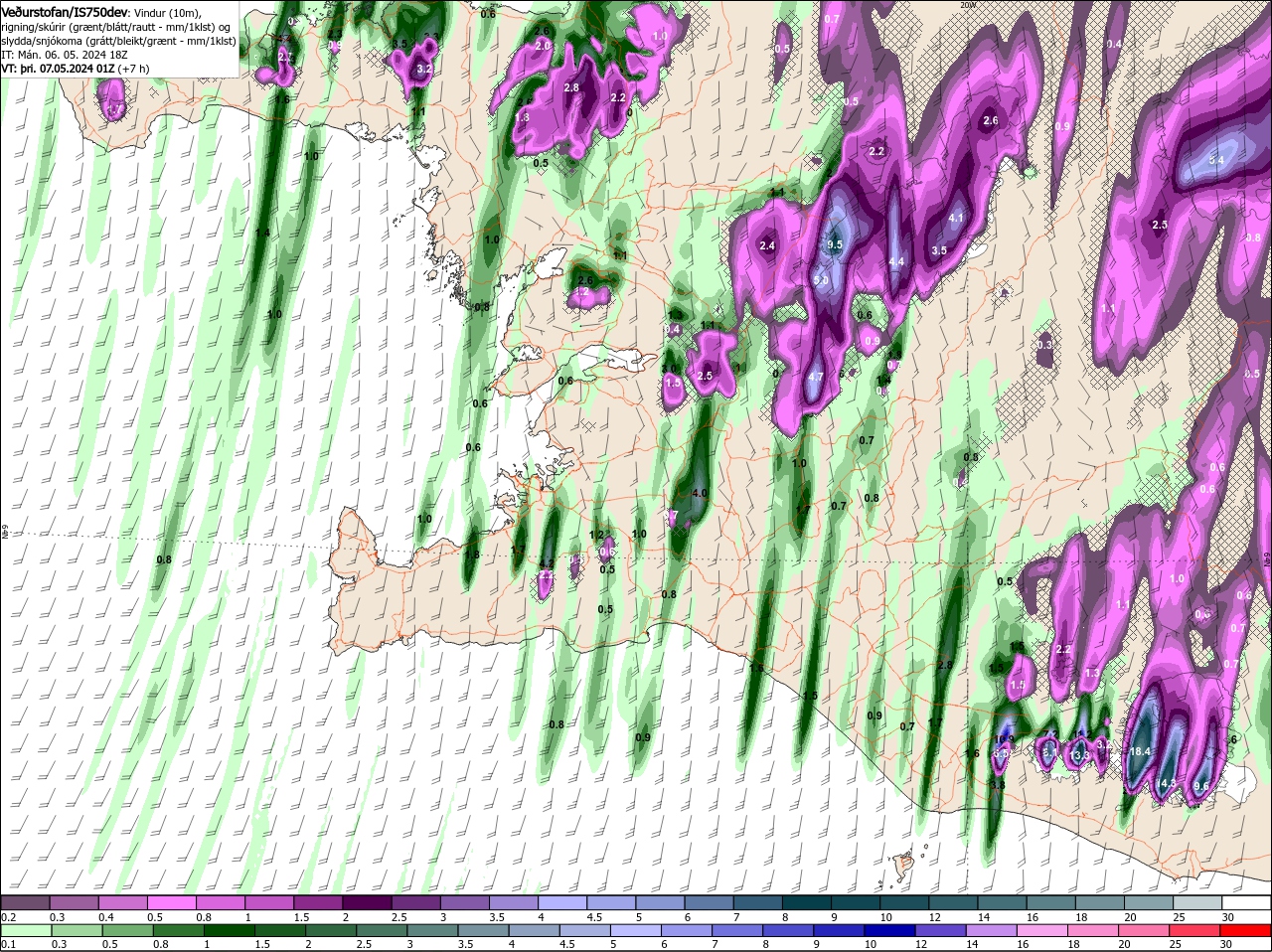1272x952 pixels.
Task: Click the 'slydda/snjókoma' legend description line
Action: [x=118, y=41]
